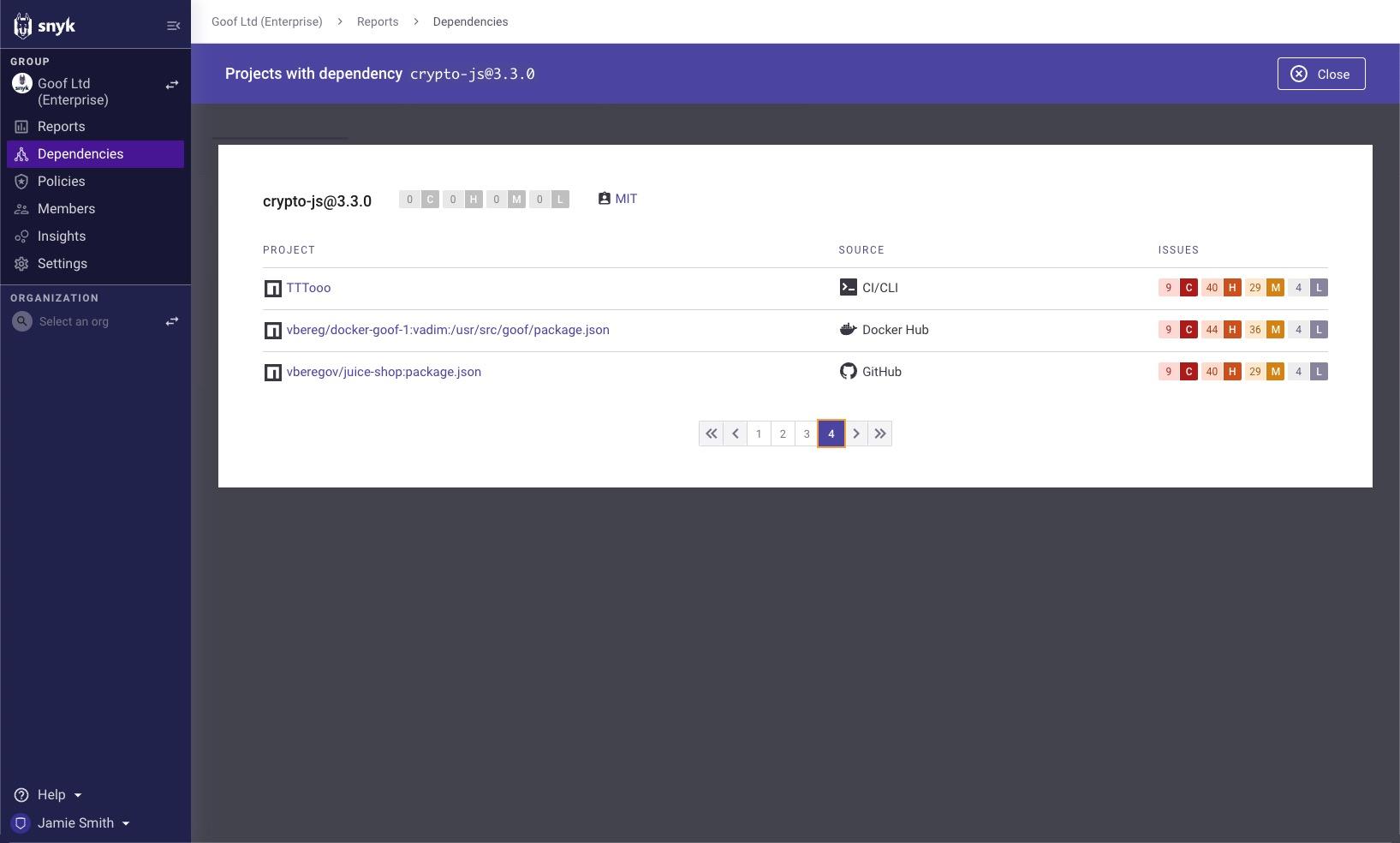The height and width of the screenshot is (843, 1400).
Task: Go to next page of results
Action: [856, 433]
